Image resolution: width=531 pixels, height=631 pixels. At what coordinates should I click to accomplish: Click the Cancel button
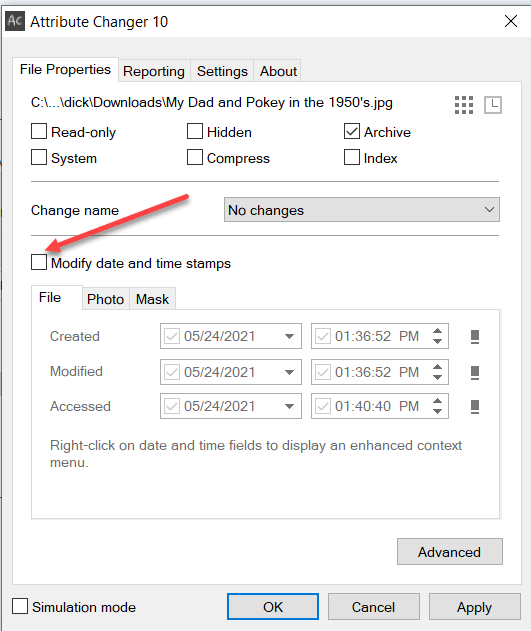tap(374, 606)
